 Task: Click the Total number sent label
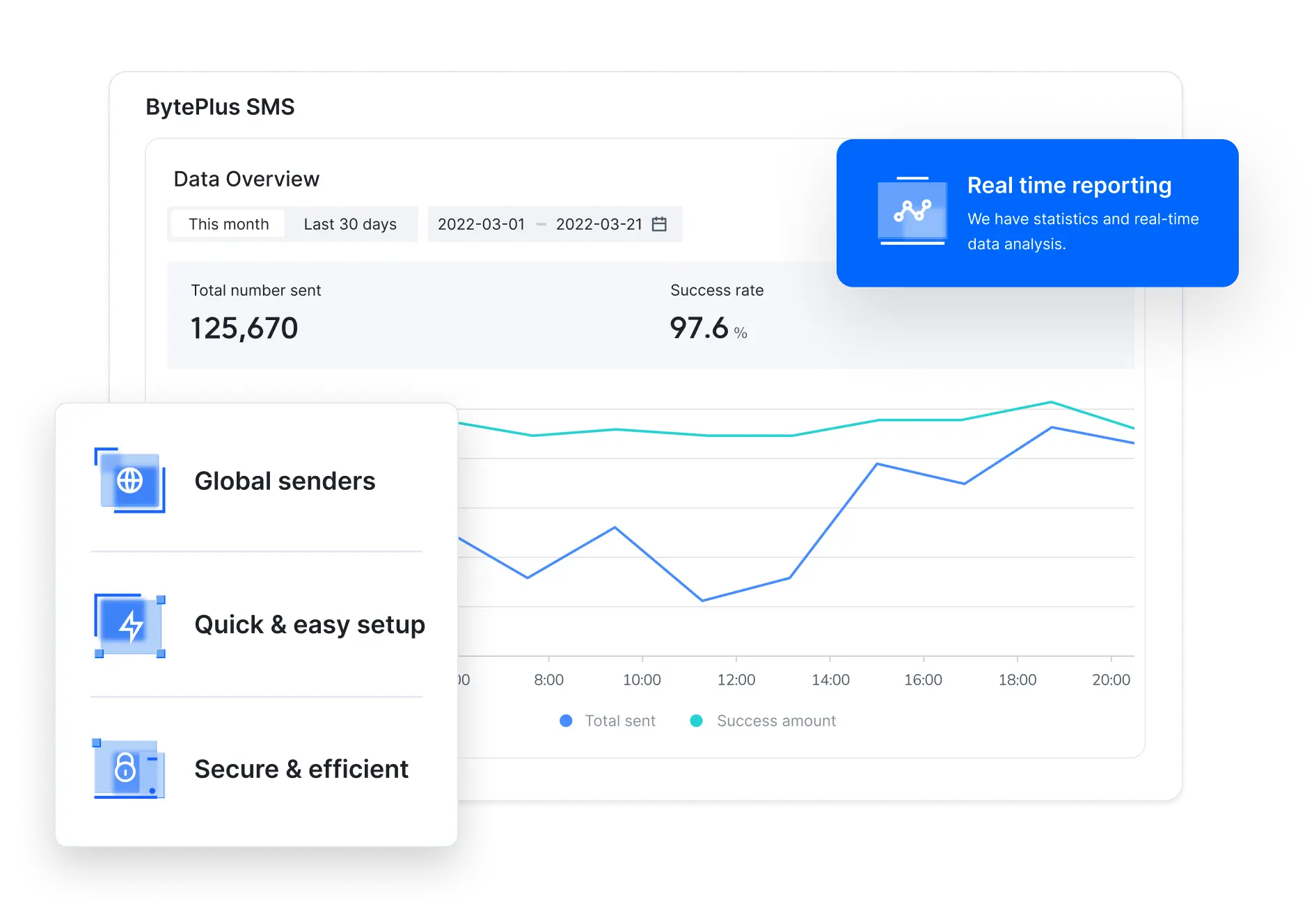point(256,290)
